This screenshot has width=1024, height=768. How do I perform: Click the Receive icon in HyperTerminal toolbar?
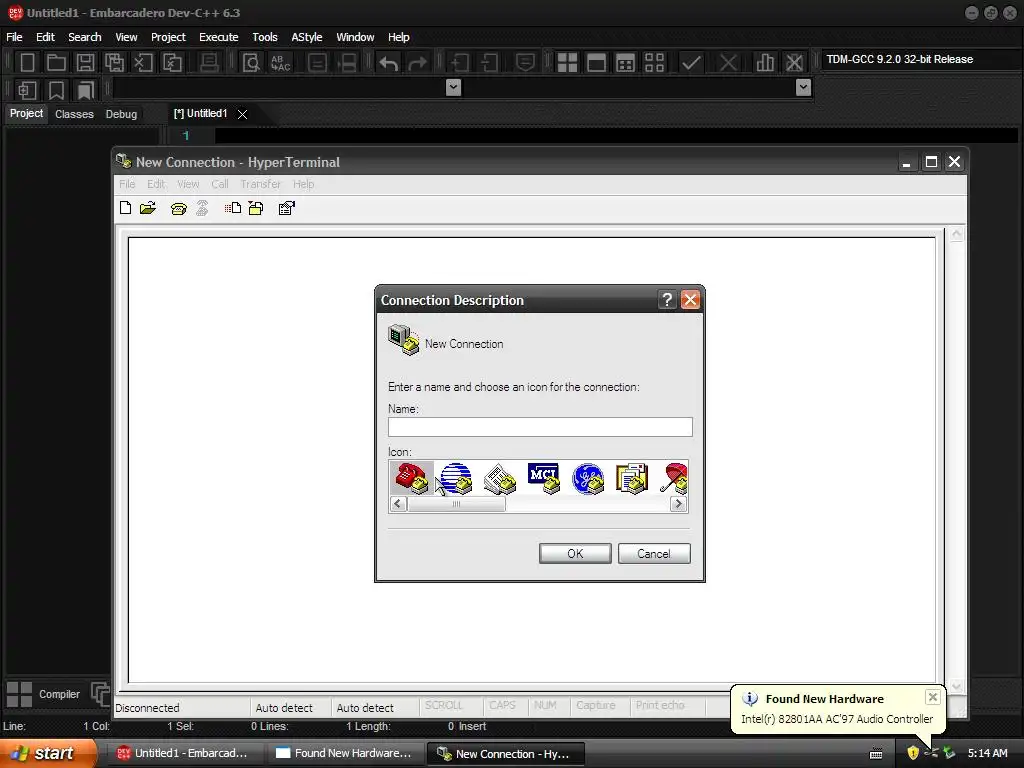pyautogui.click(x=255, y=208)
